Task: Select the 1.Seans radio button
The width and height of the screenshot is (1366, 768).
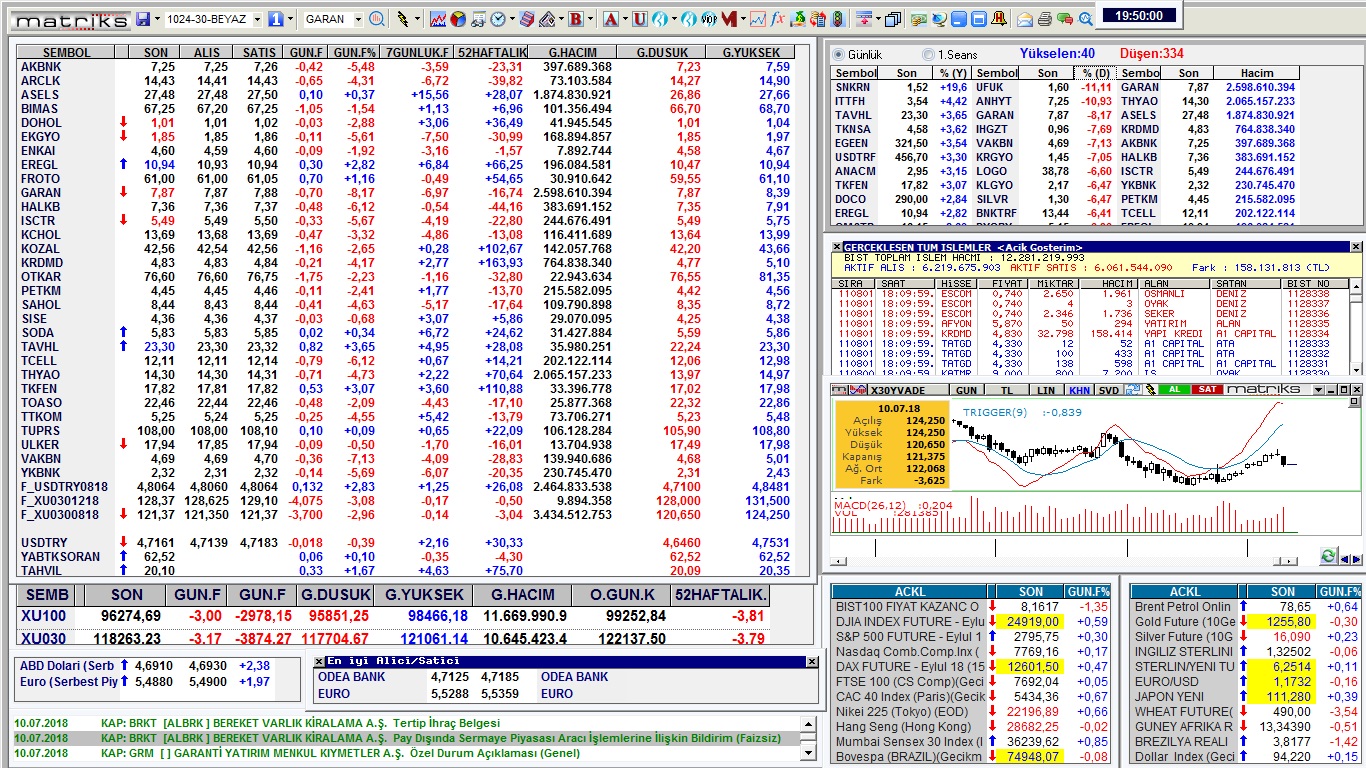Action: tap(928, 54)
